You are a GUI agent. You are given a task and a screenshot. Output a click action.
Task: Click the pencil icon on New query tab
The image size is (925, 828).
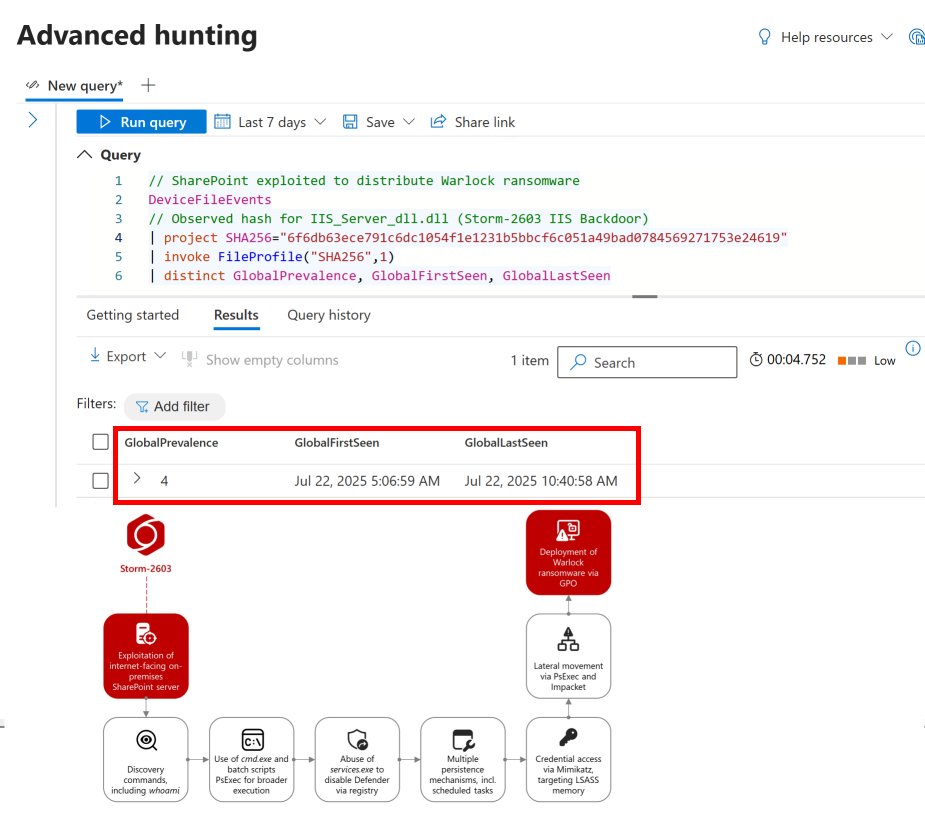click(32, 85)
